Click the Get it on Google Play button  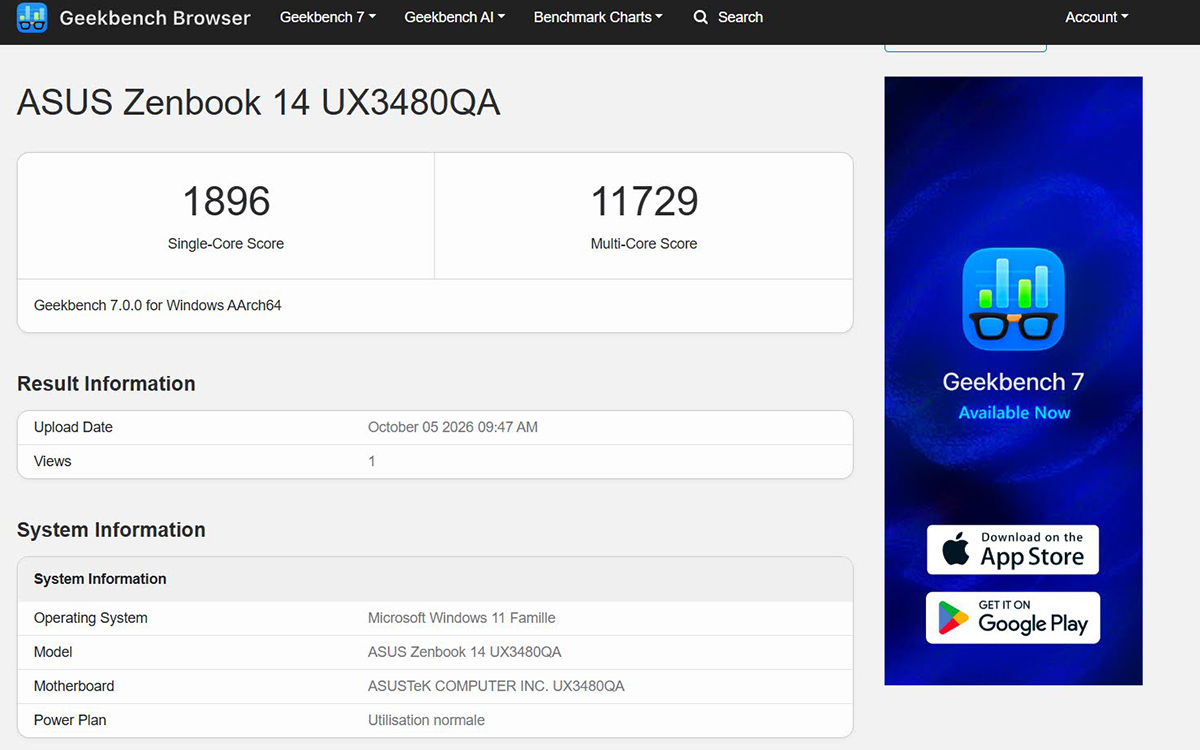pos(1013,618)
